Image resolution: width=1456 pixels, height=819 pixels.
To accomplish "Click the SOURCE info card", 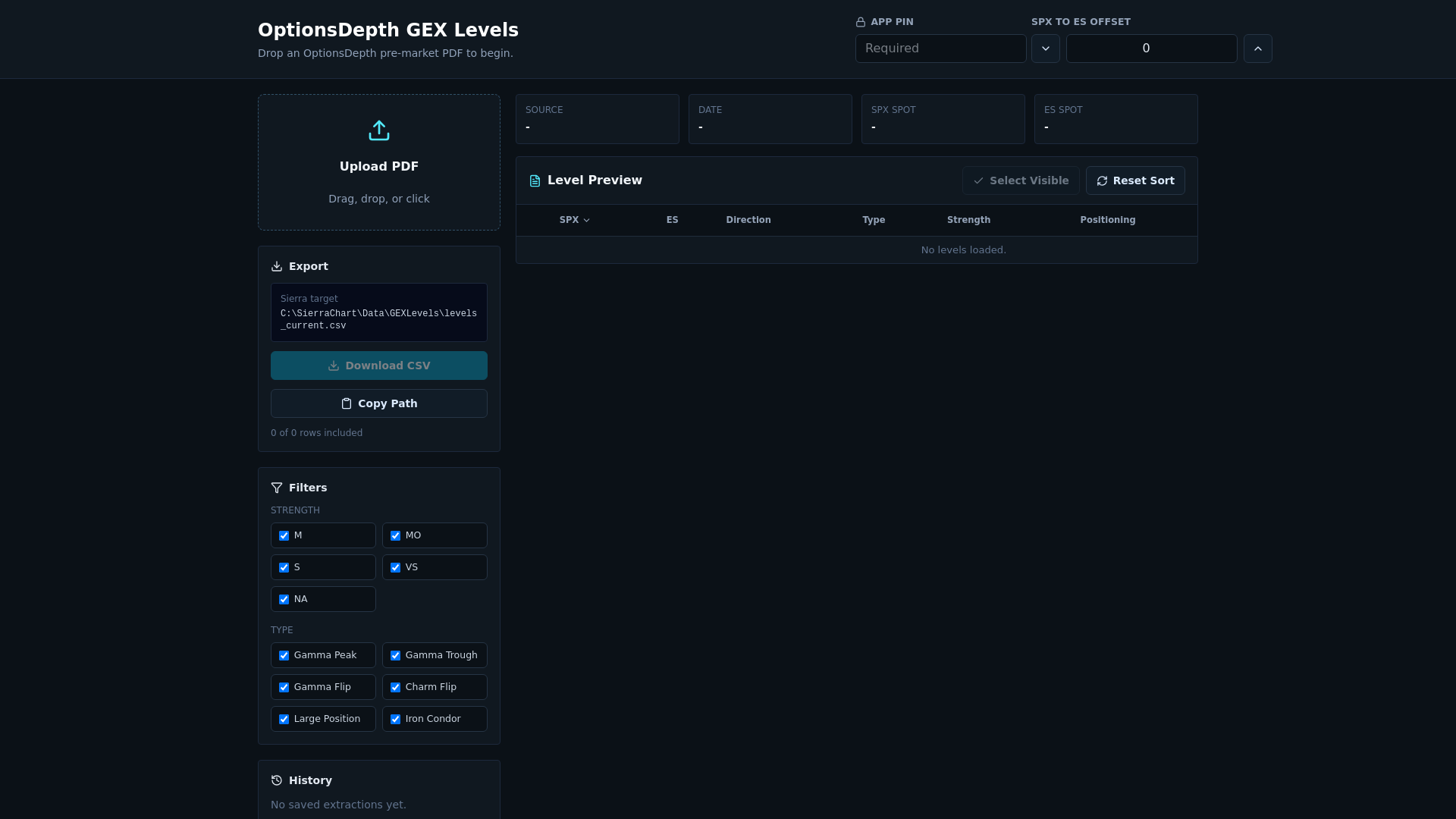I will tap(598, 119).
